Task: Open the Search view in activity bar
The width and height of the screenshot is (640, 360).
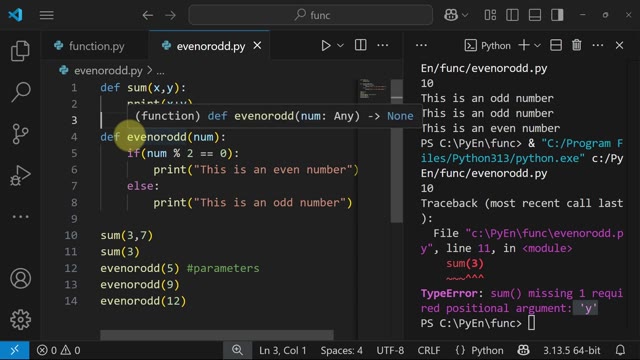Action: 20,92
